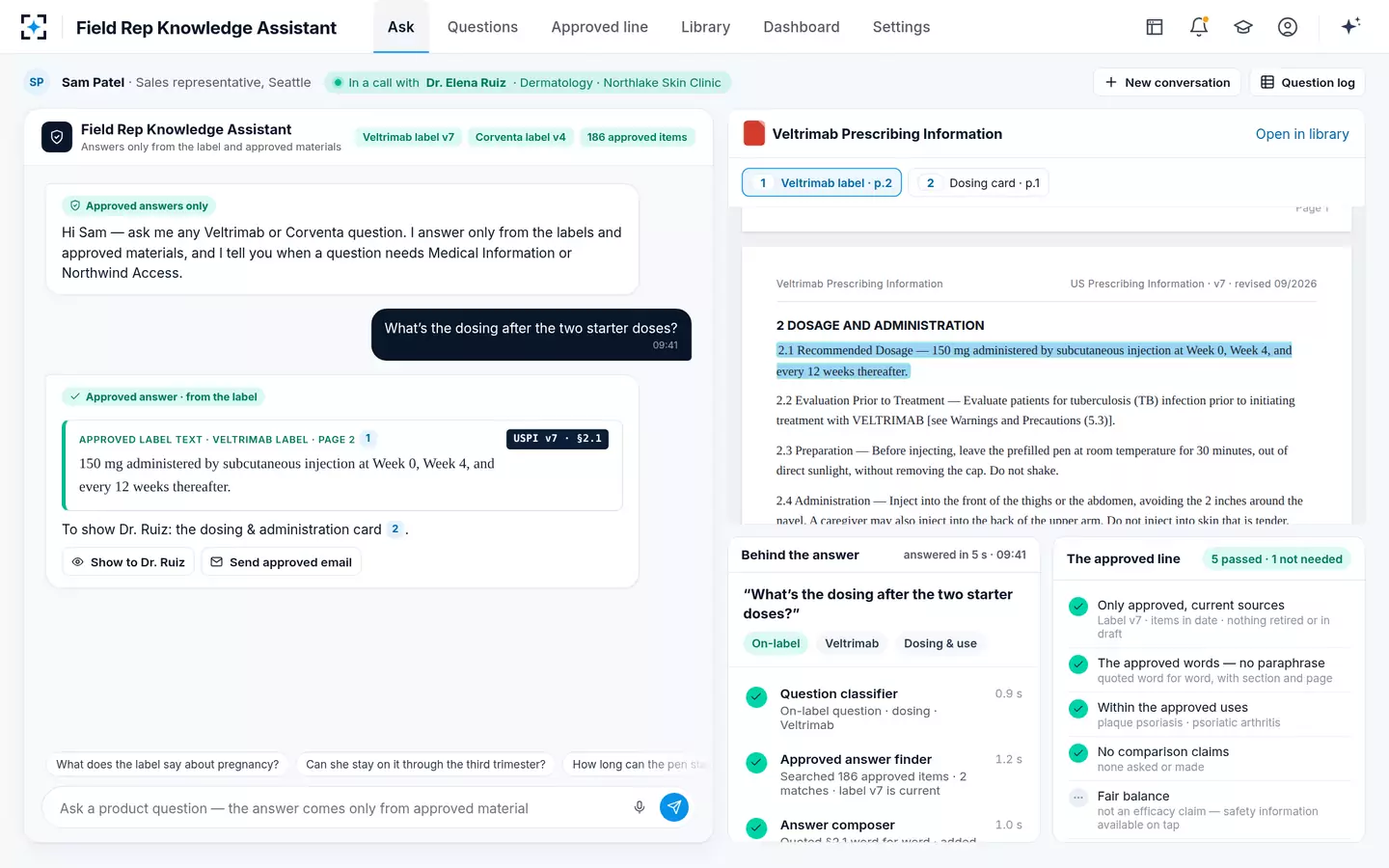Screen dimensions: 1389x868
Task: Open the layout panel icon in header
Action: 1155,27
